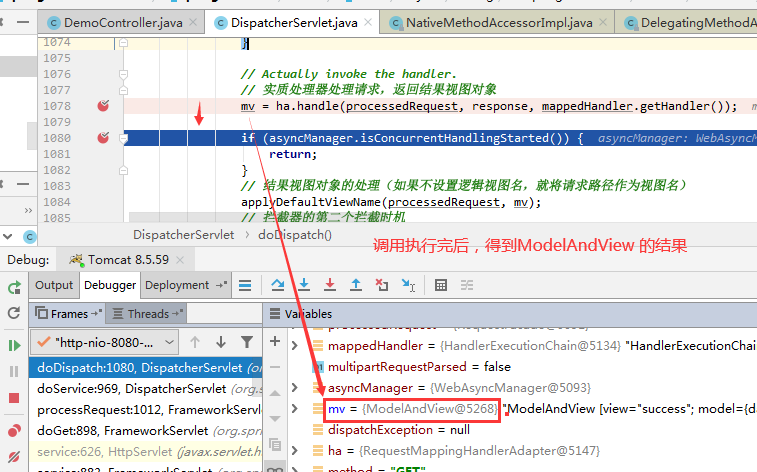Close the DispatcherServlet.java tab

(368, 22)
